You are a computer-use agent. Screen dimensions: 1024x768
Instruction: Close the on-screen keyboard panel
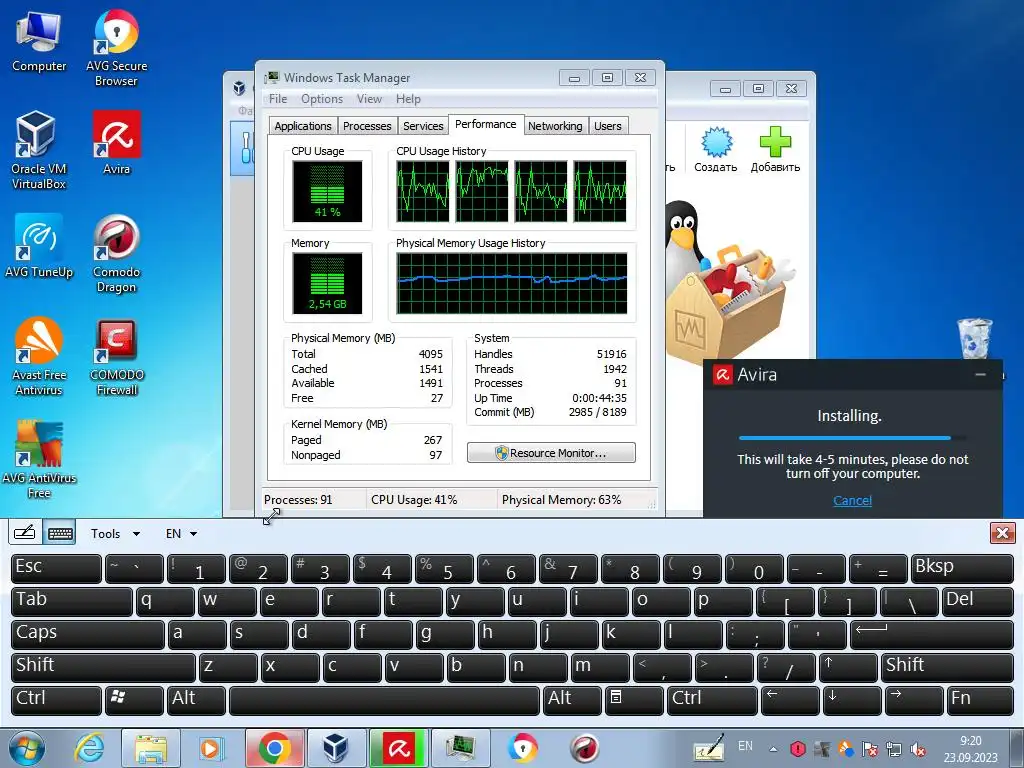point(1002,533)
